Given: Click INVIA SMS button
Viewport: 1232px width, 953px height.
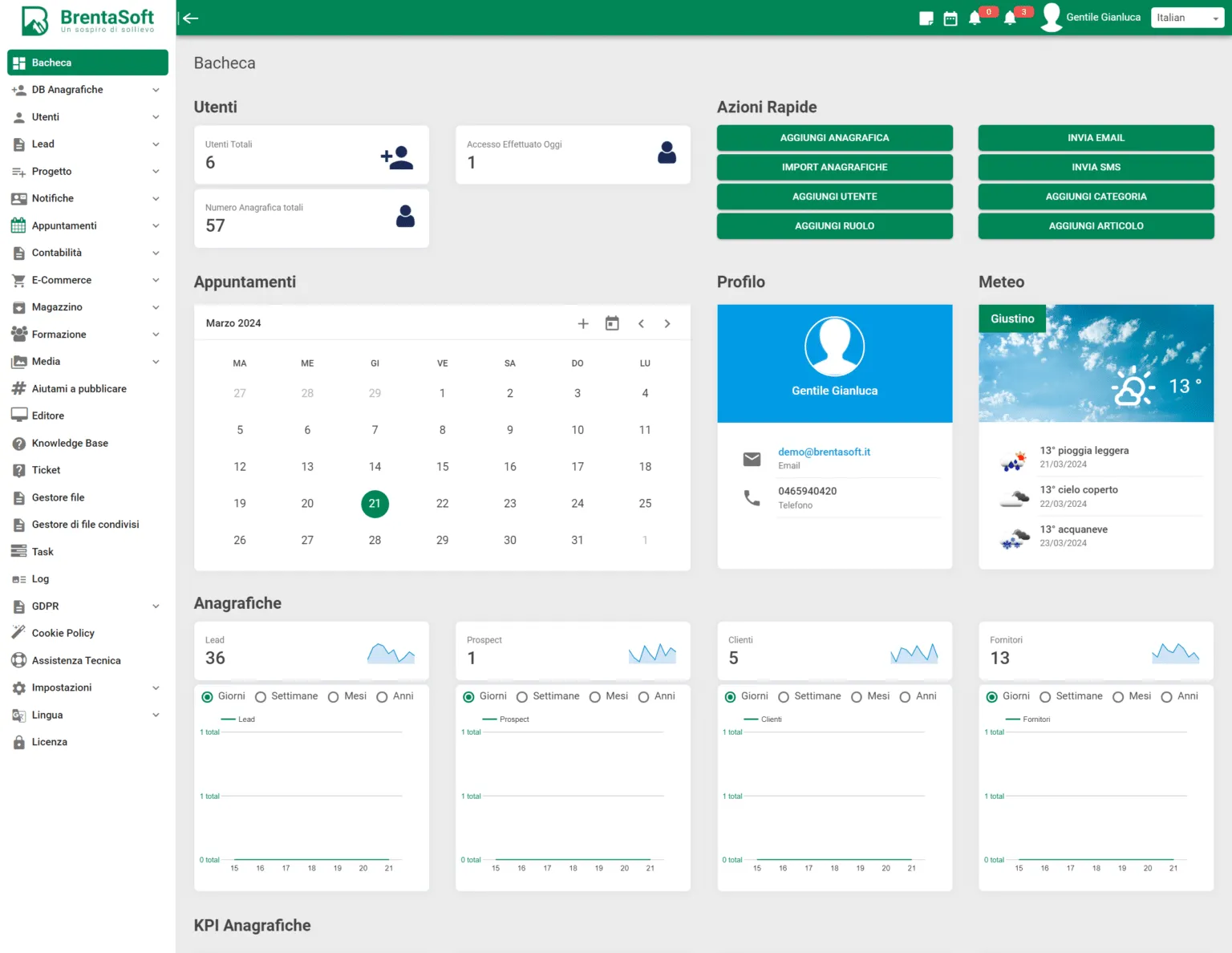Looking at the screenshot, I should [1096, 167].
